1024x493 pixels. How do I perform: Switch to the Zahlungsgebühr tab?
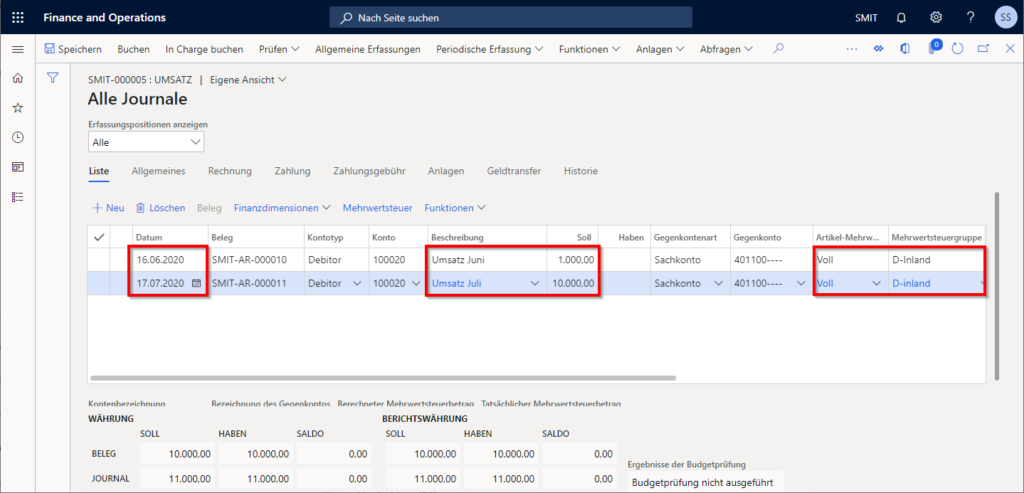369,171
